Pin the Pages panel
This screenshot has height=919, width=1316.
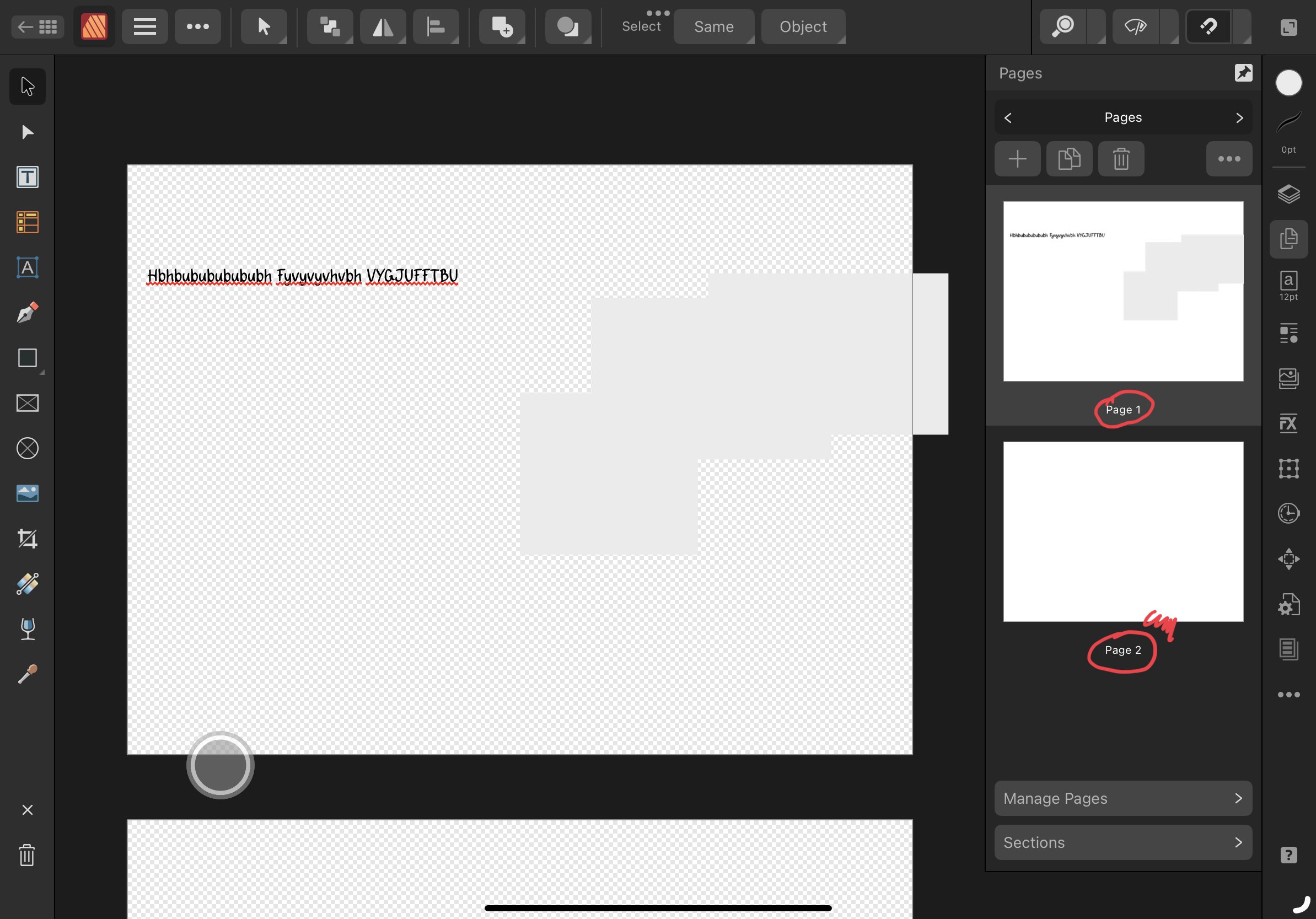tap(1243, 73)
